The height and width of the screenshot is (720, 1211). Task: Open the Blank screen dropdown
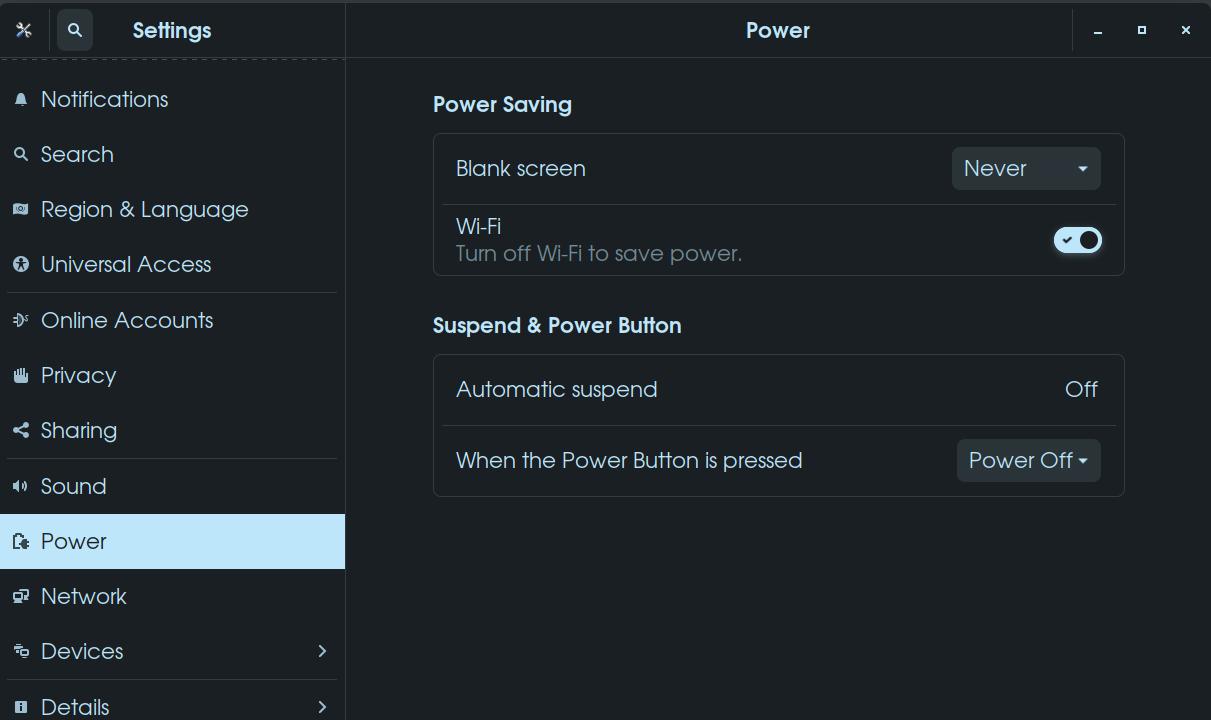1026,168
